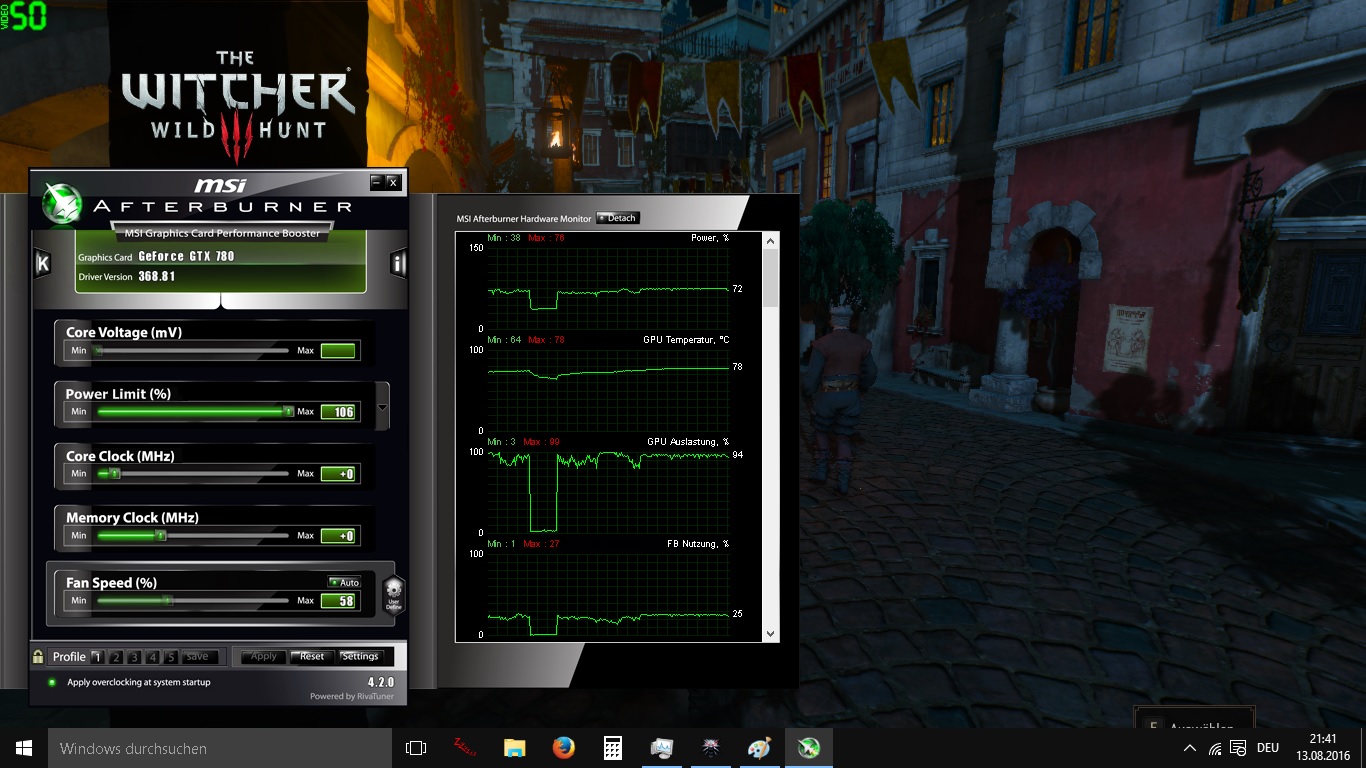1366x768 pixels.
Task: Minimize the Afterburner window
Action: click(x=376, y=182)
